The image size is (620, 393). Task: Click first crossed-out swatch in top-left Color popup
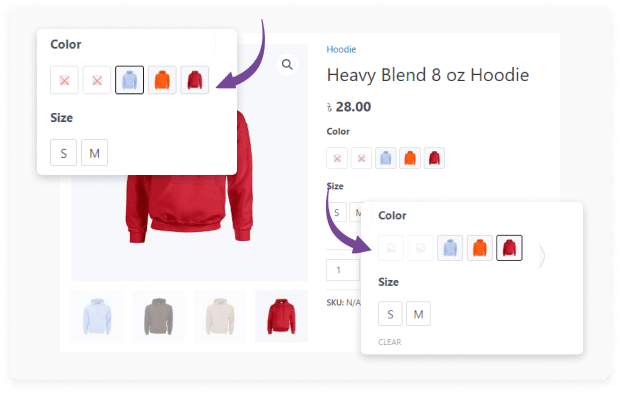[x=64, y=80]
